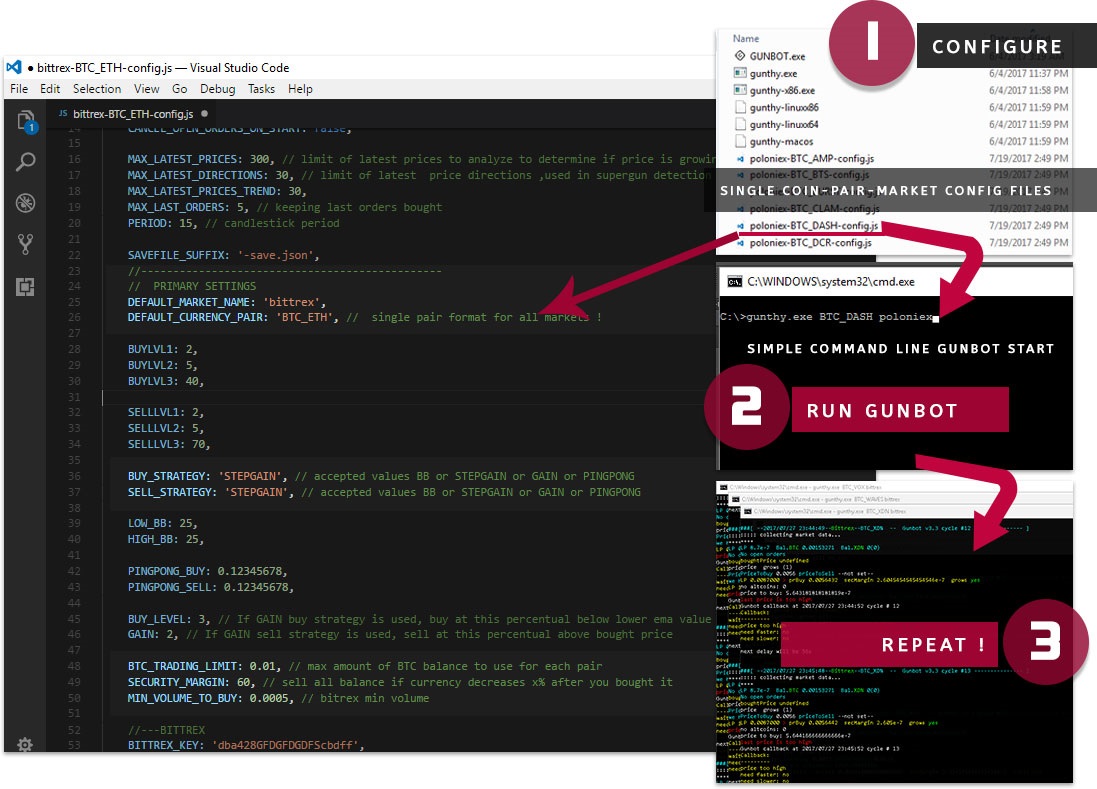Select gunthy-linux86 file name
Viewport: 1097px width, 789px height.
tap(784, 108)
